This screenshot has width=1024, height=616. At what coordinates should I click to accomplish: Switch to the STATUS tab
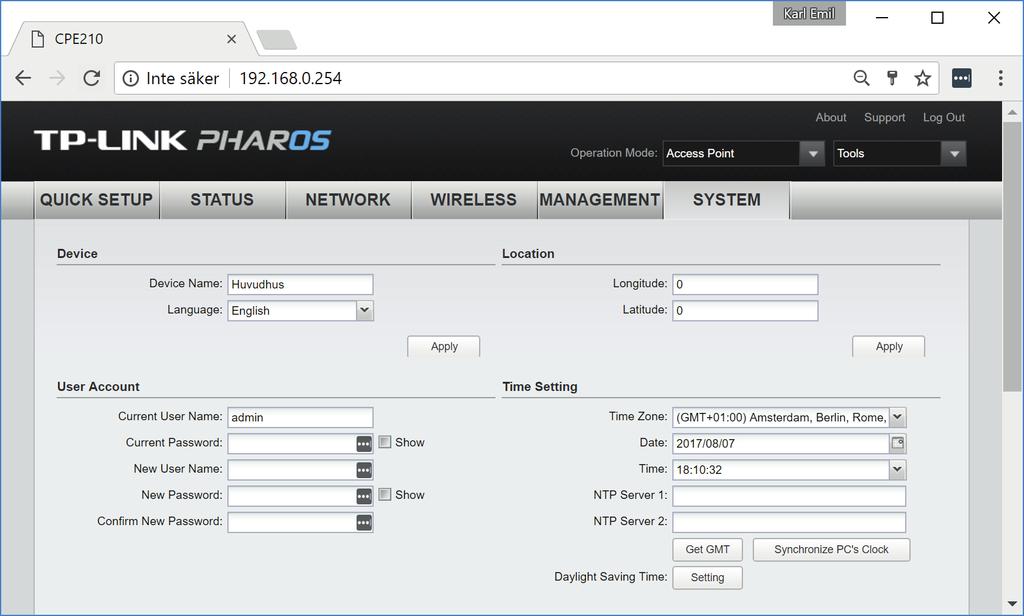tap(222, 200)
